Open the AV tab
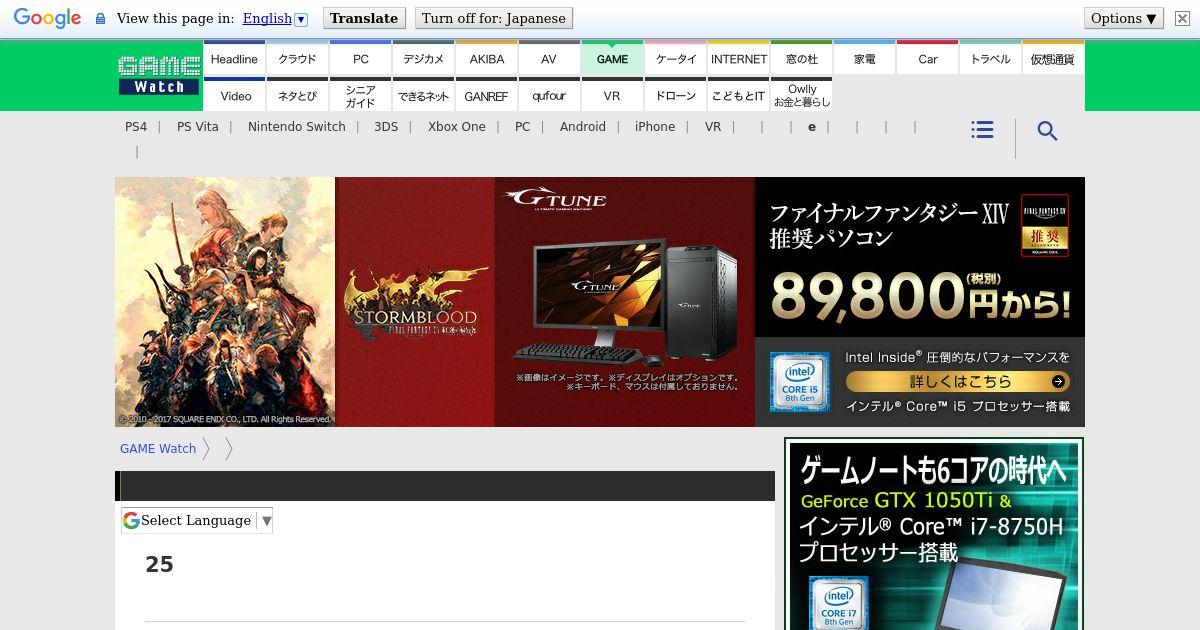The image size is (1200, 630). point(549,59)
